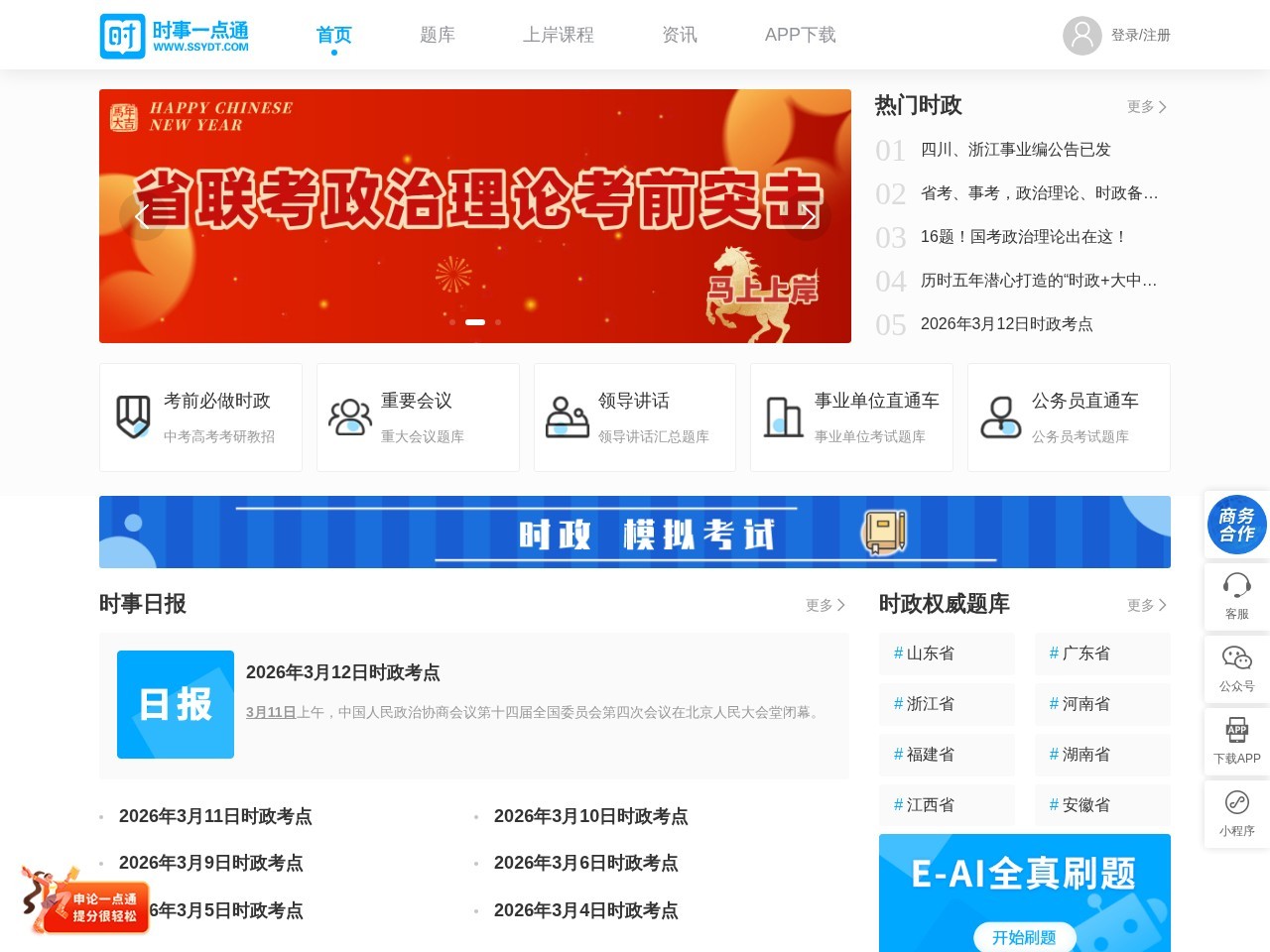Select the building icon for 事业单位直通车
Screen dimensions: 1270x952
(784, 416)
